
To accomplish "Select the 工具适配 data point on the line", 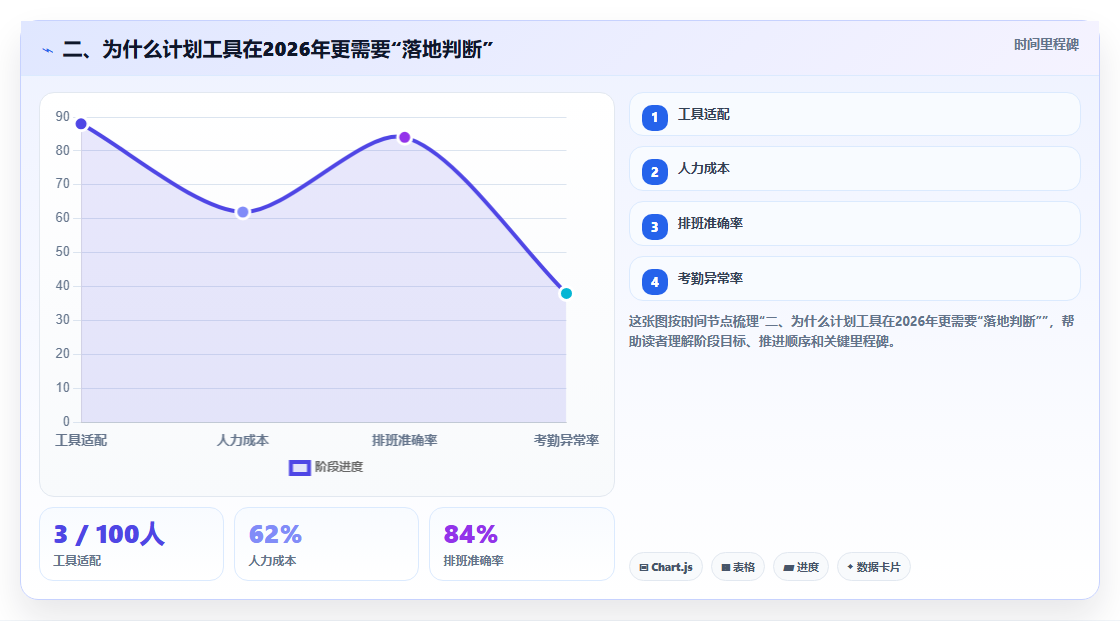I will 81,124.
